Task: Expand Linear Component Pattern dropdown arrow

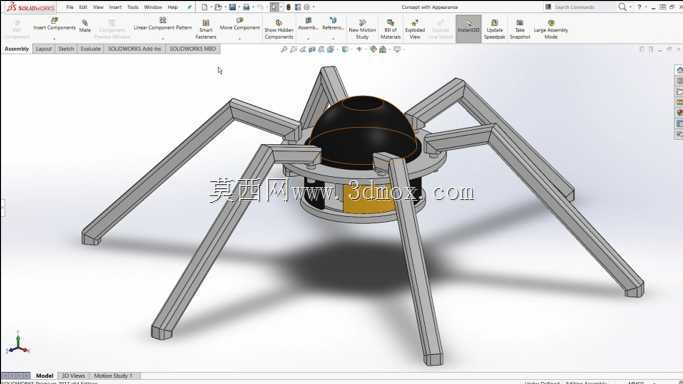Action: coord(162,38)
